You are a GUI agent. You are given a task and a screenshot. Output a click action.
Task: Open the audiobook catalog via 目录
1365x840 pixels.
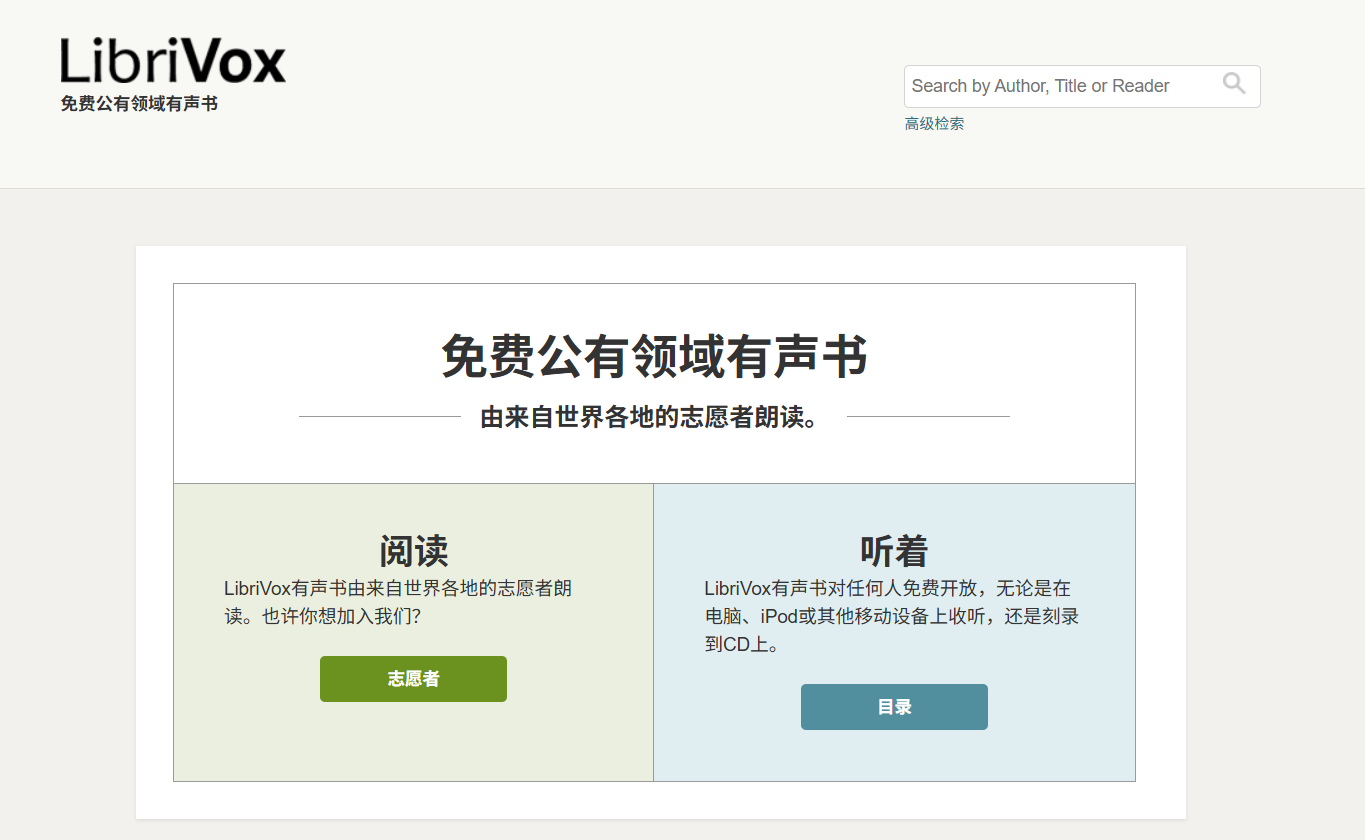point(893,706)
